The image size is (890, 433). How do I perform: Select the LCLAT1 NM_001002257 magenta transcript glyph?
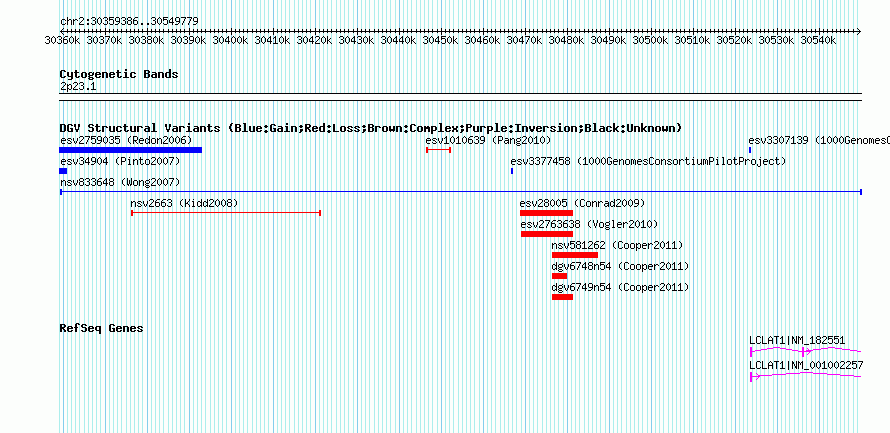(x=806, y=376)
